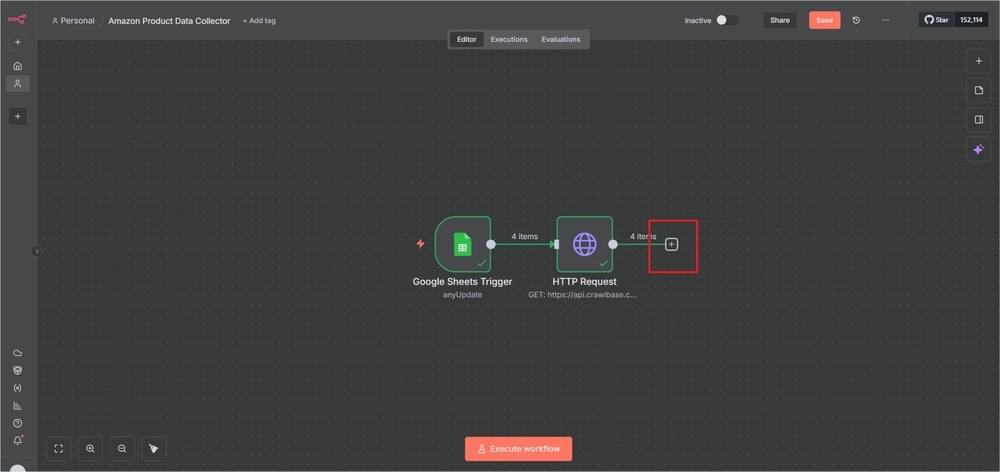Image resolution: width=1000 pixels, height=472 pixels.
Task: Fit workflow to view
Action: [x=59, y=449]
